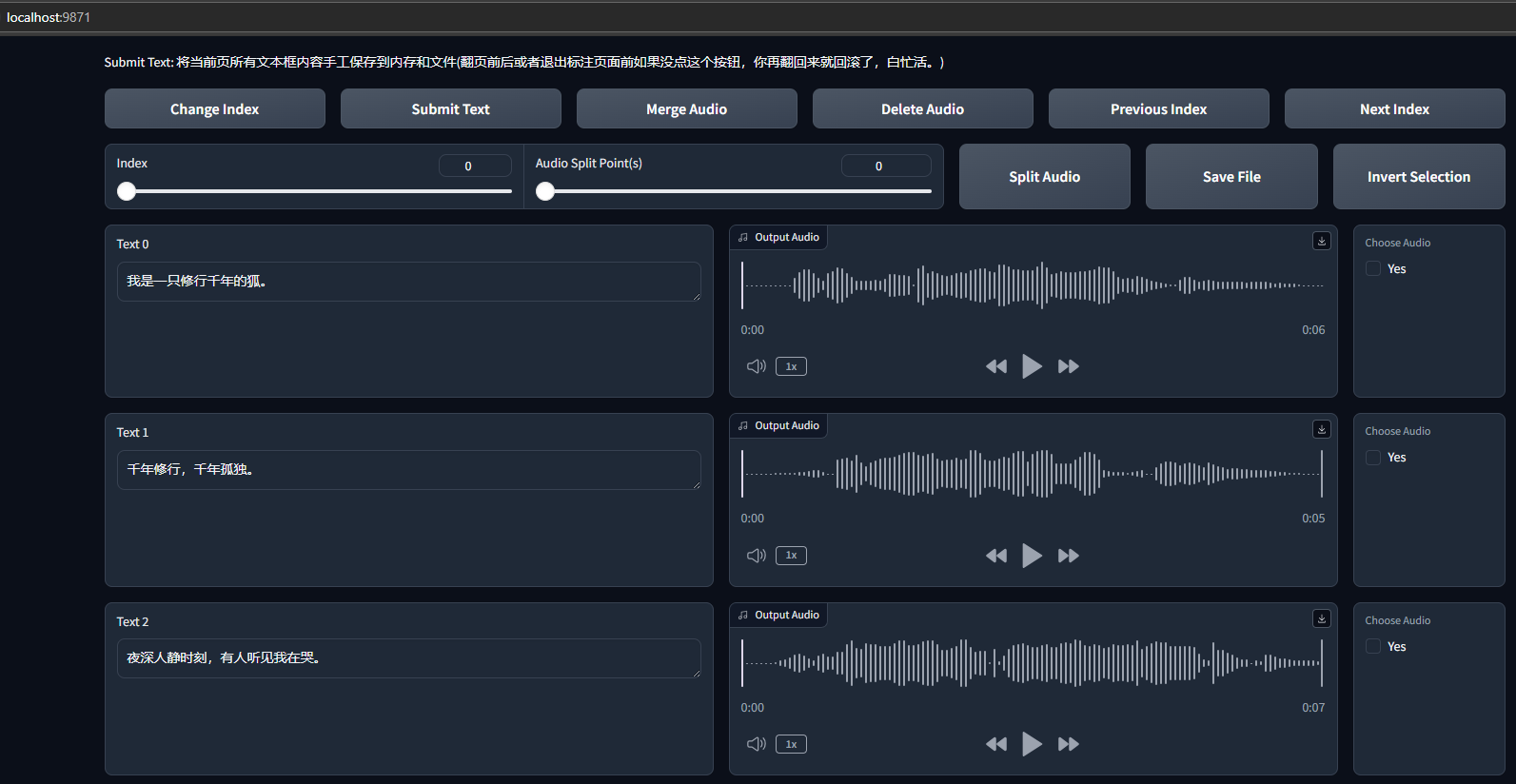The height and width of the screenshot is (784, 1516).
Task: Download the Text 2 output audio
Action: click(x=1321, y=619)
